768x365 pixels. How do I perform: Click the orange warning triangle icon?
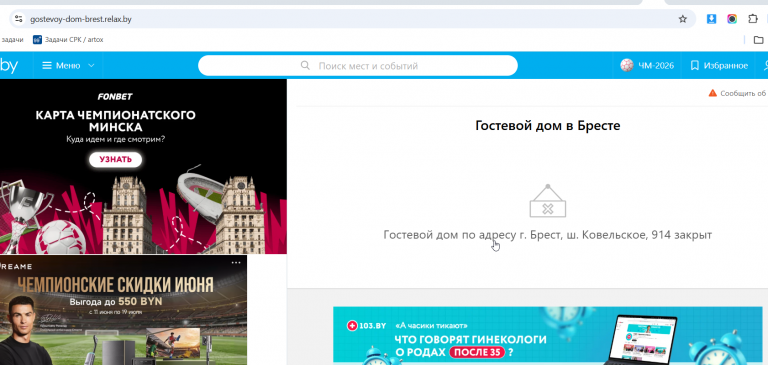coord(713,93)
